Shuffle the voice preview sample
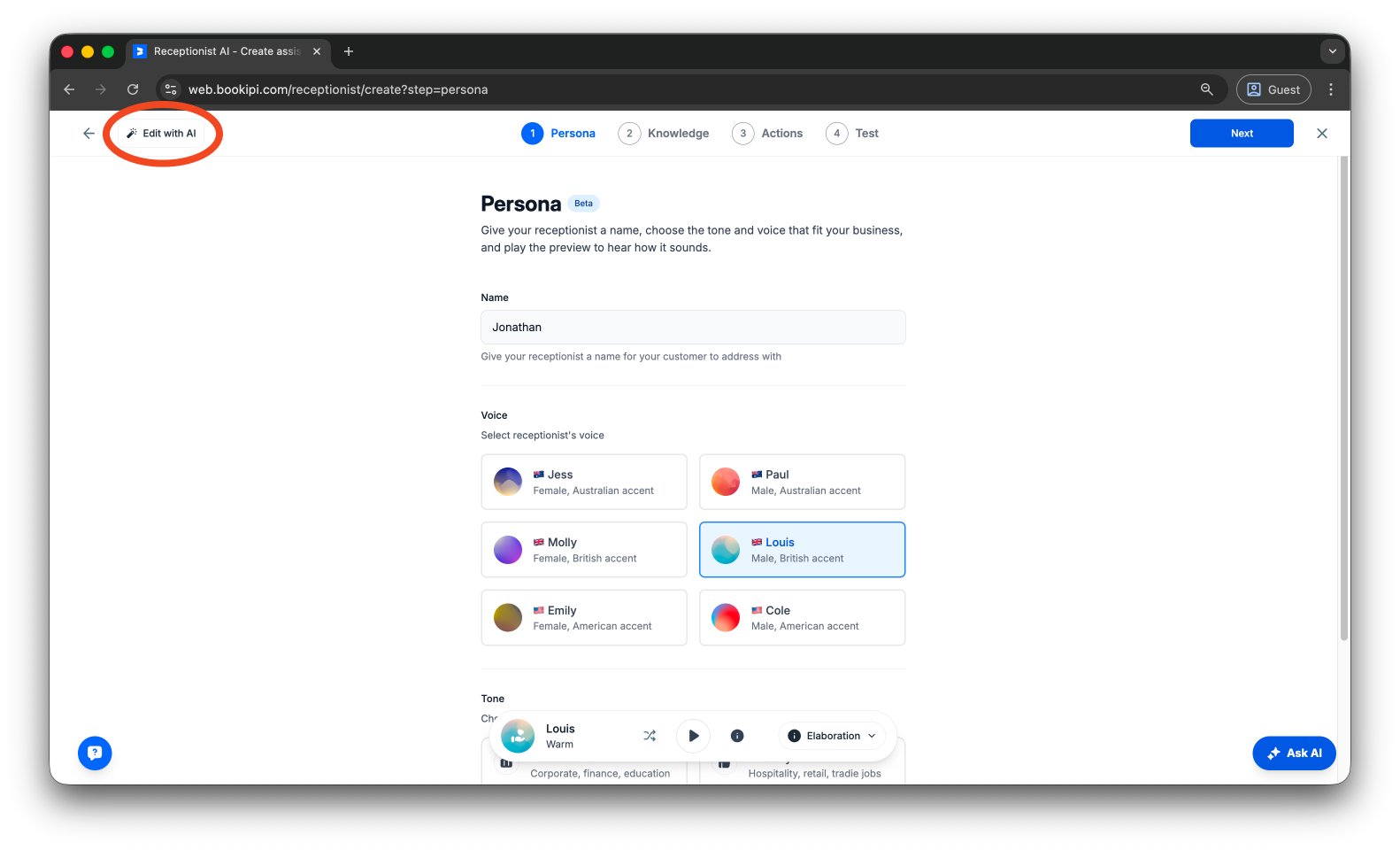The image size is (1400, 850). pyautogui.click(x=650, y=736)
